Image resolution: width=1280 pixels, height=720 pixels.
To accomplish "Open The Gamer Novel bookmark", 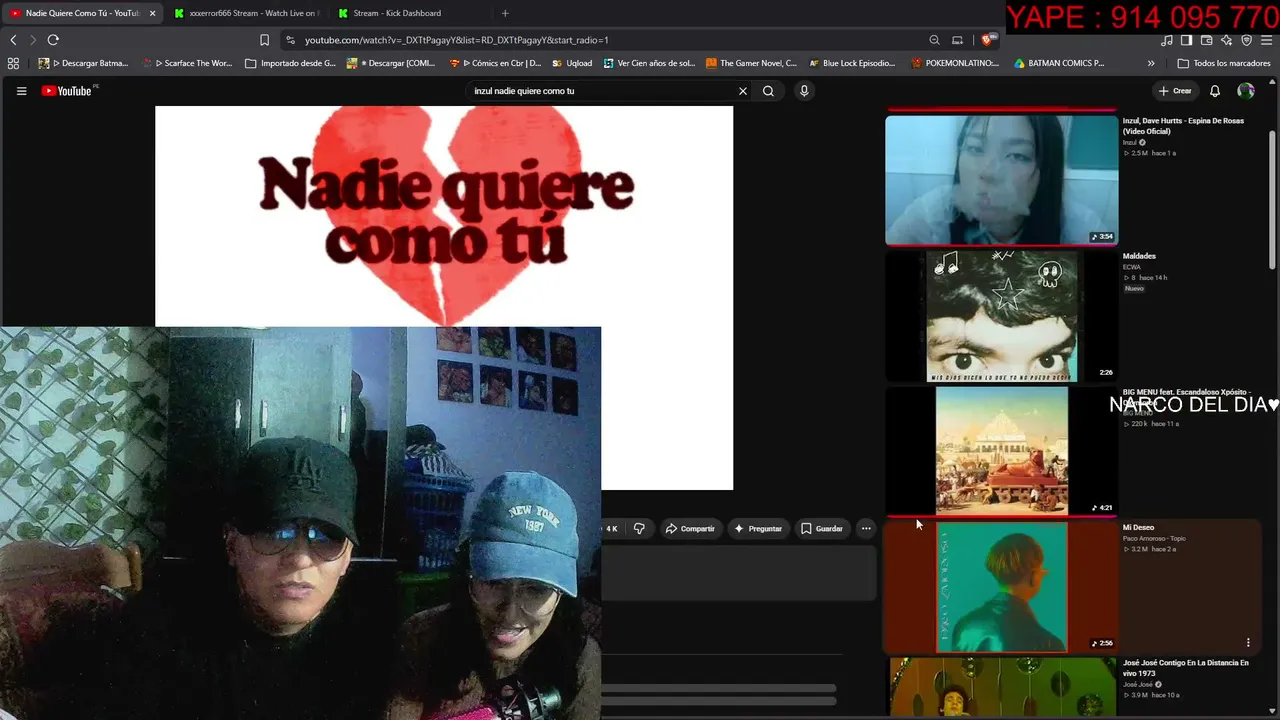I will click(751, 63).
